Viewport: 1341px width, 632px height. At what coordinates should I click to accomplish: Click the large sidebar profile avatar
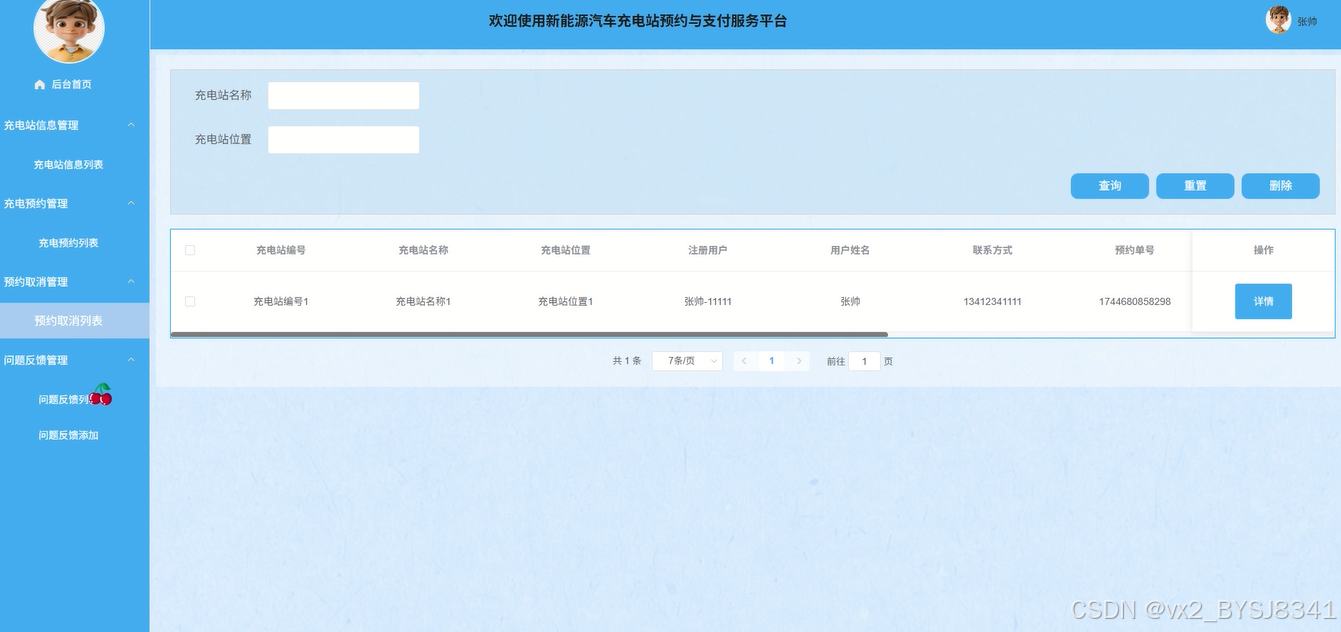click(69, 29)
